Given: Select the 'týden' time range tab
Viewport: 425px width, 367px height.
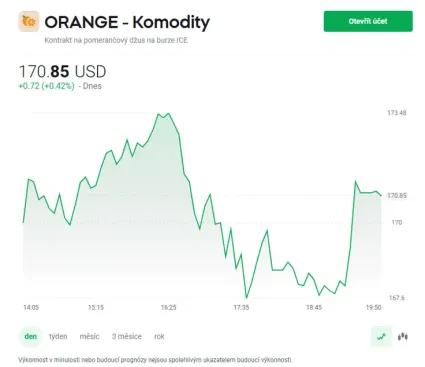Looking at the screenshot, I should (x=58, y=336).
